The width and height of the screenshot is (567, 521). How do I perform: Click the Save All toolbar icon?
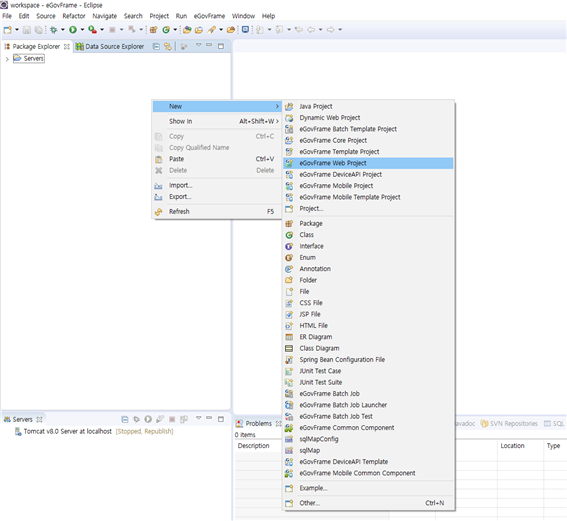tap(38, 30)
